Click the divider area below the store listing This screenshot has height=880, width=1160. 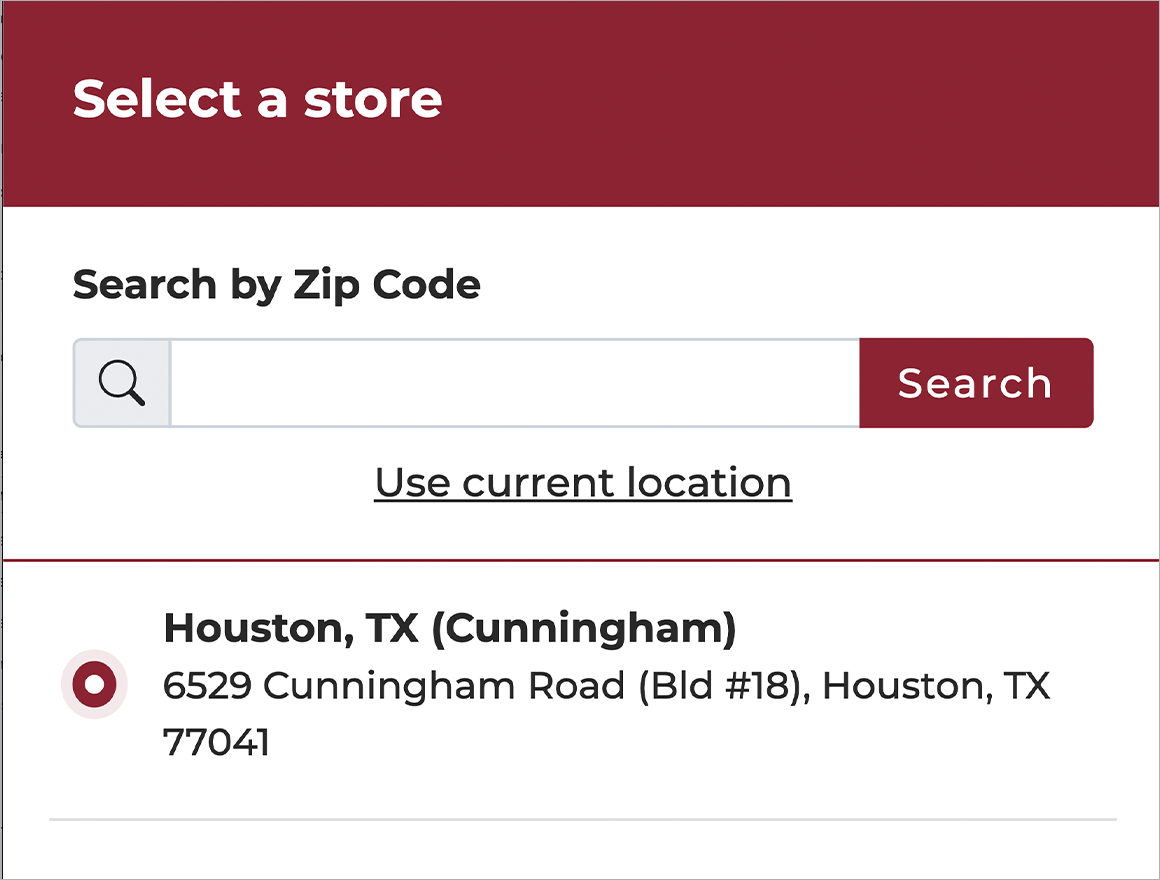(580, 820)
